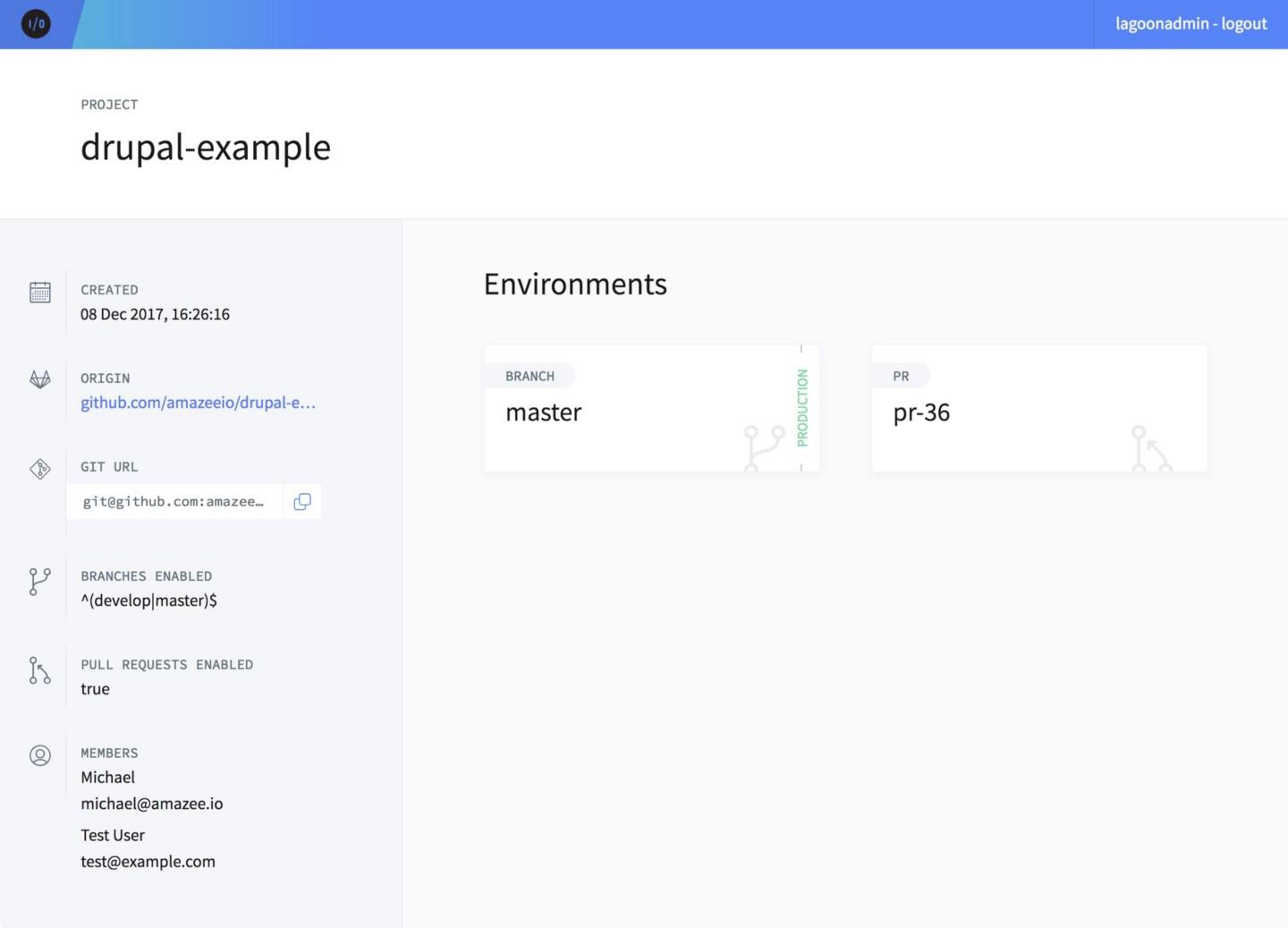Click the GitLab fox icon beside Origin
This screenshot has width=1288, height=928.
(x=39, y=379)
